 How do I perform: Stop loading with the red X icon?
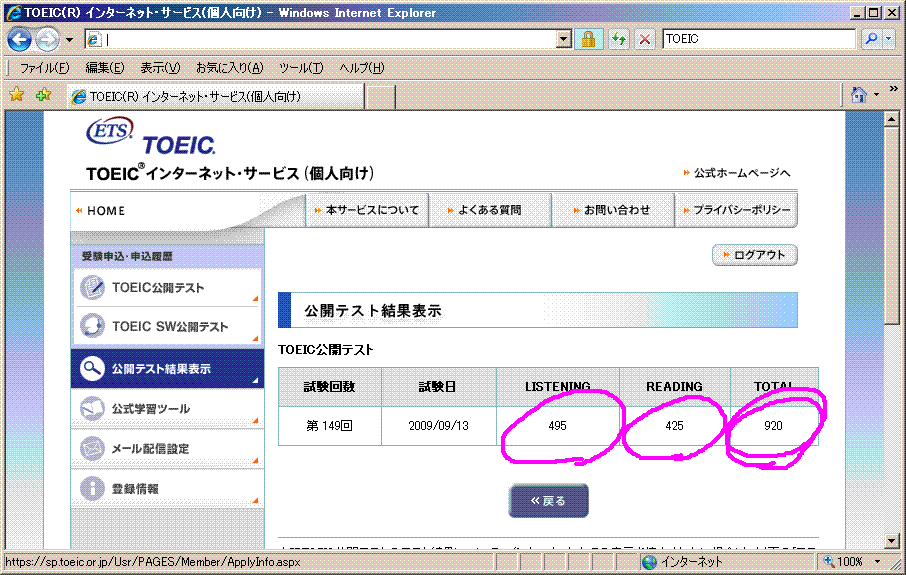(x=645, y=39)
